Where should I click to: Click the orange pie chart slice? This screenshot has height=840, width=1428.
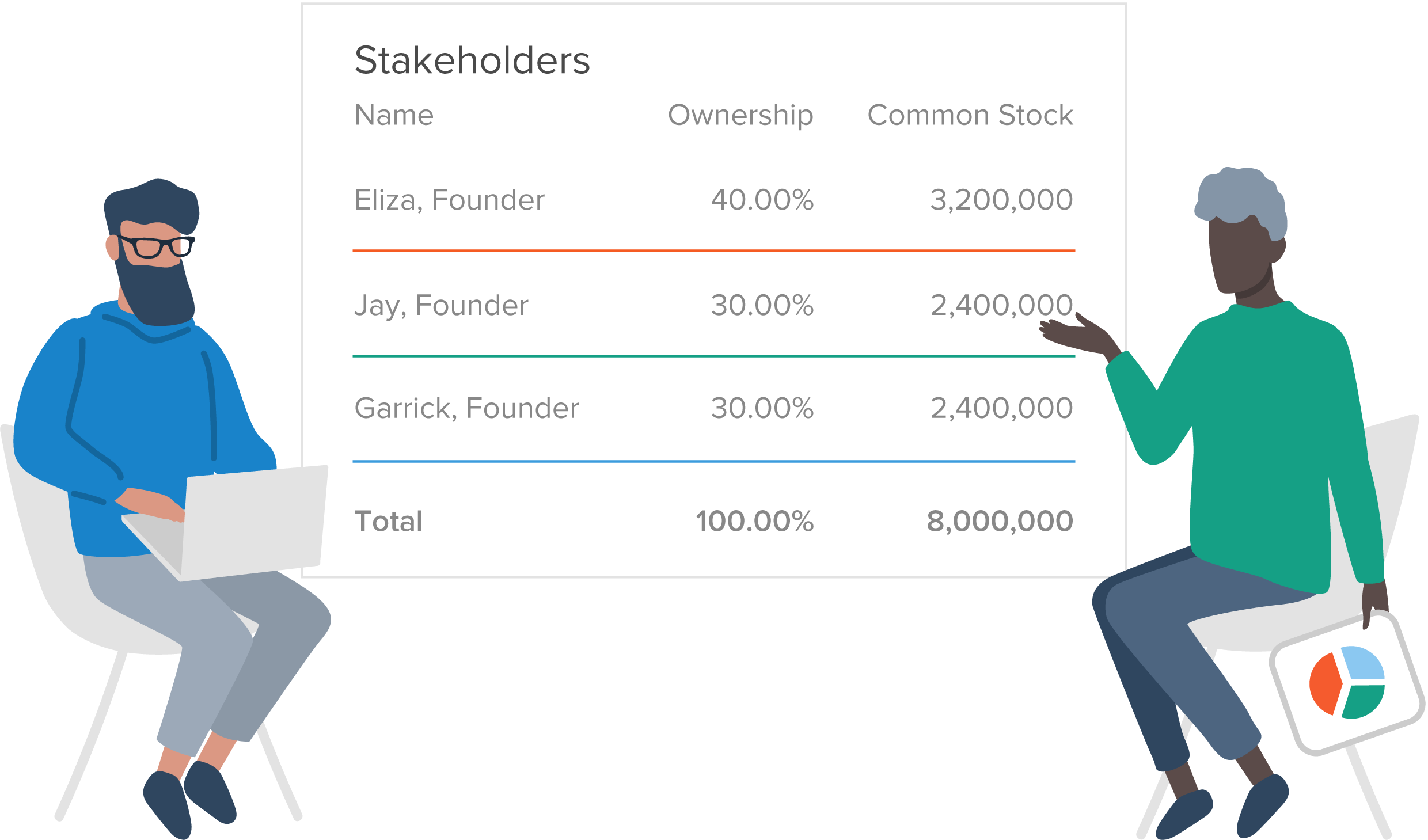1324,684
